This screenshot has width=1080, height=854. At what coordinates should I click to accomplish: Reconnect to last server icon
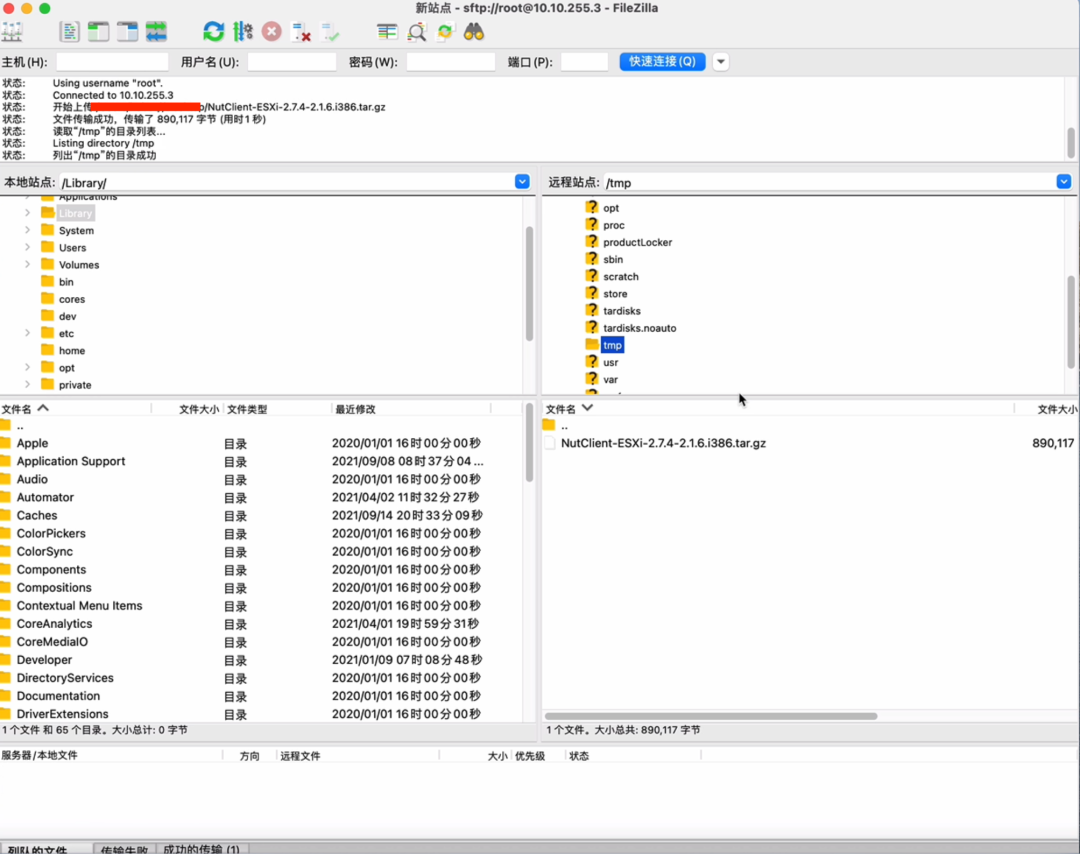click(x=330, y=32)
